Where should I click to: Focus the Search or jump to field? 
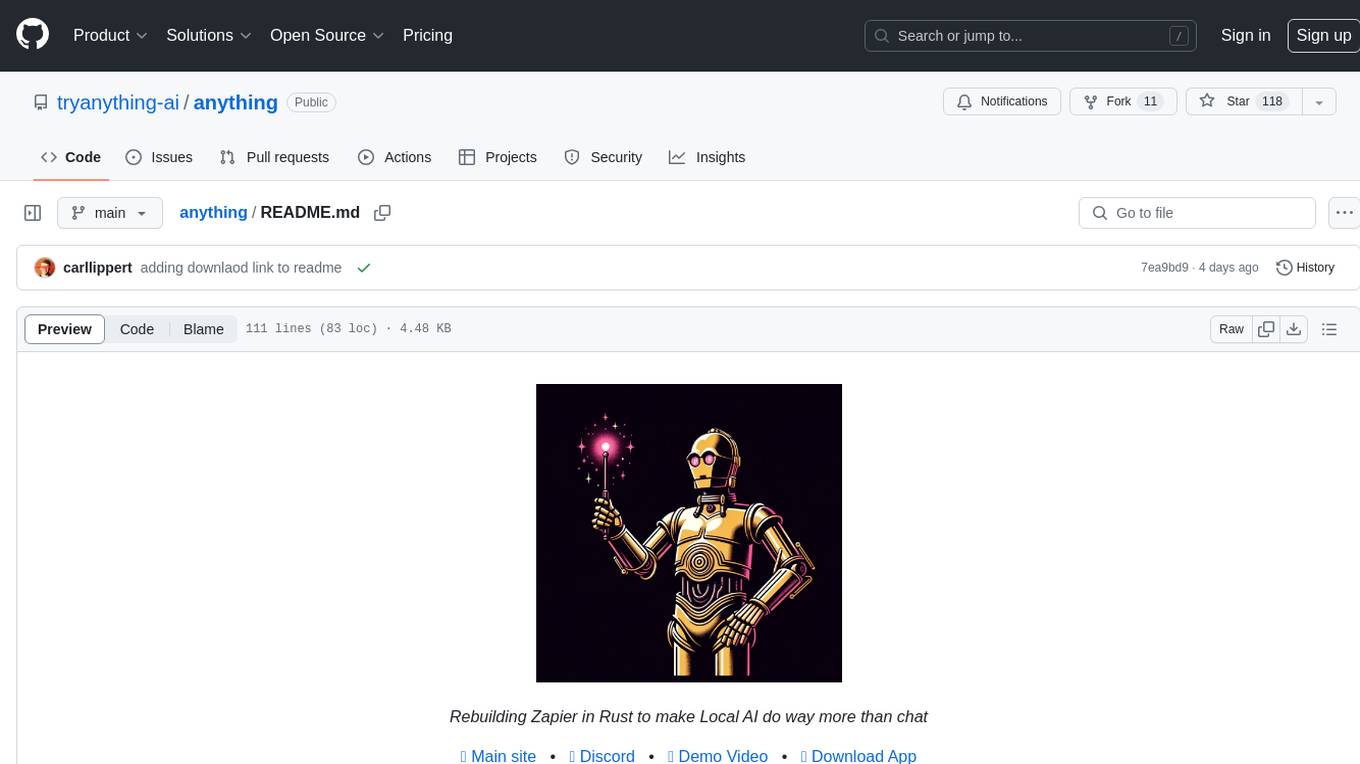pyautogui.click(x=1031, y=35)
